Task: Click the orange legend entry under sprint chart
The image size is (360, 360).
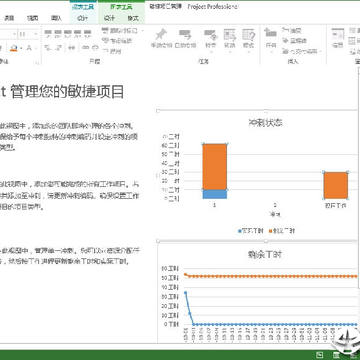Action: [x=282, y=231]
